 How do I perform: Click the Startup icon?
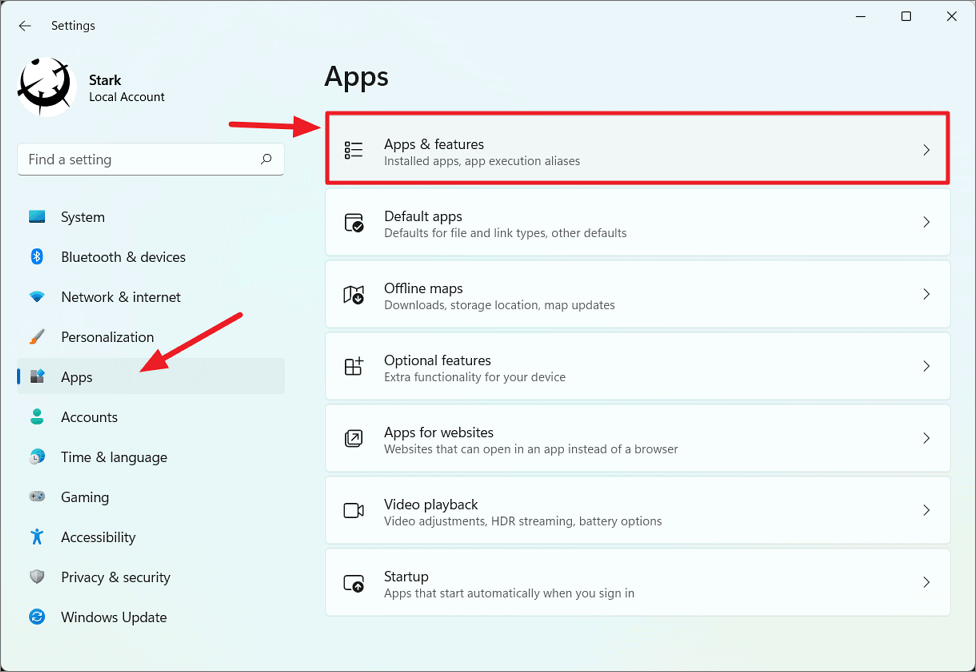point(354,583)
